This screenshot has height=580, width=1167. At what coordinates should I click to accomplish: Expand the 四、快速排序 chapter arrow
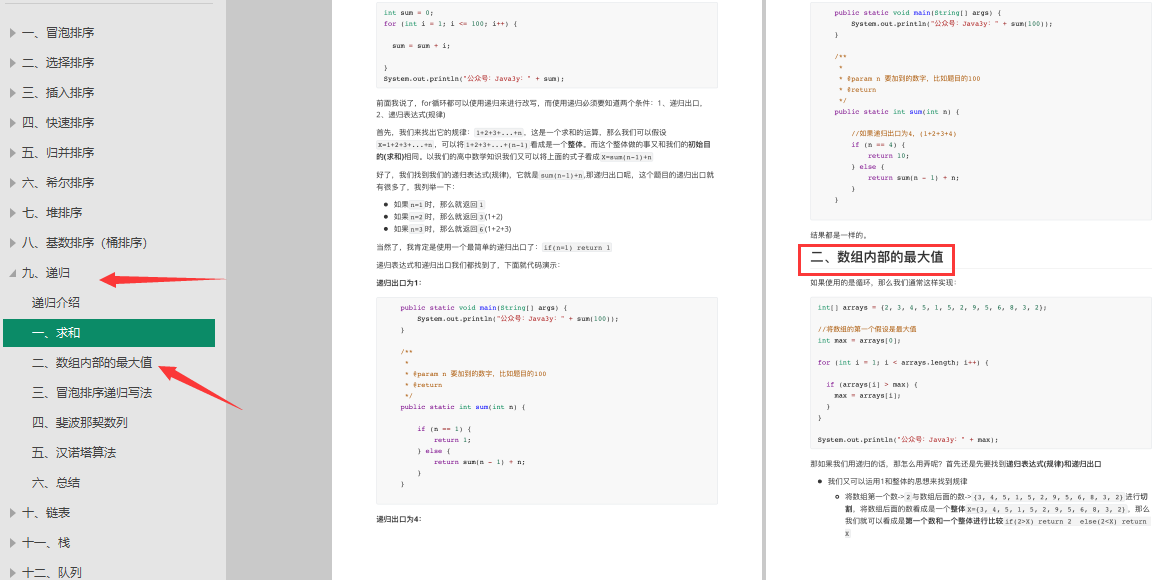pos(13,123)
